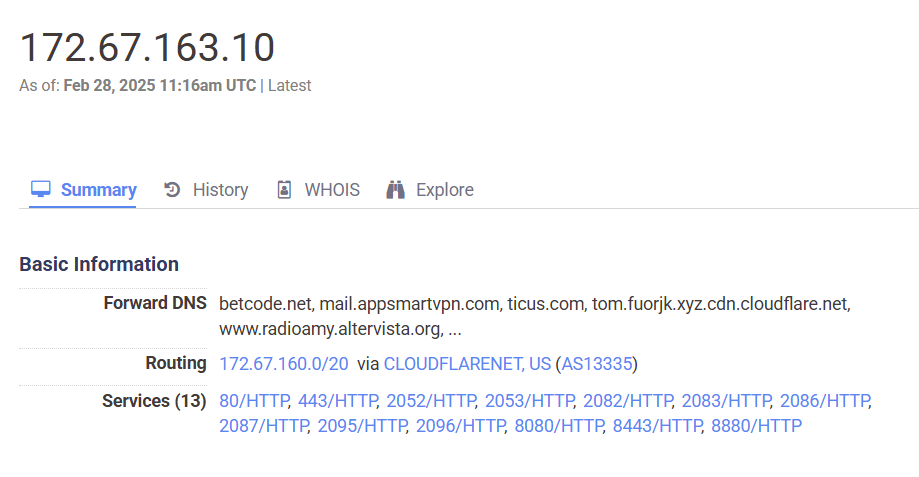View the 8080/HTTP service
The height and width of the screenshot is (477, 919).
click(x=558, y=426)
